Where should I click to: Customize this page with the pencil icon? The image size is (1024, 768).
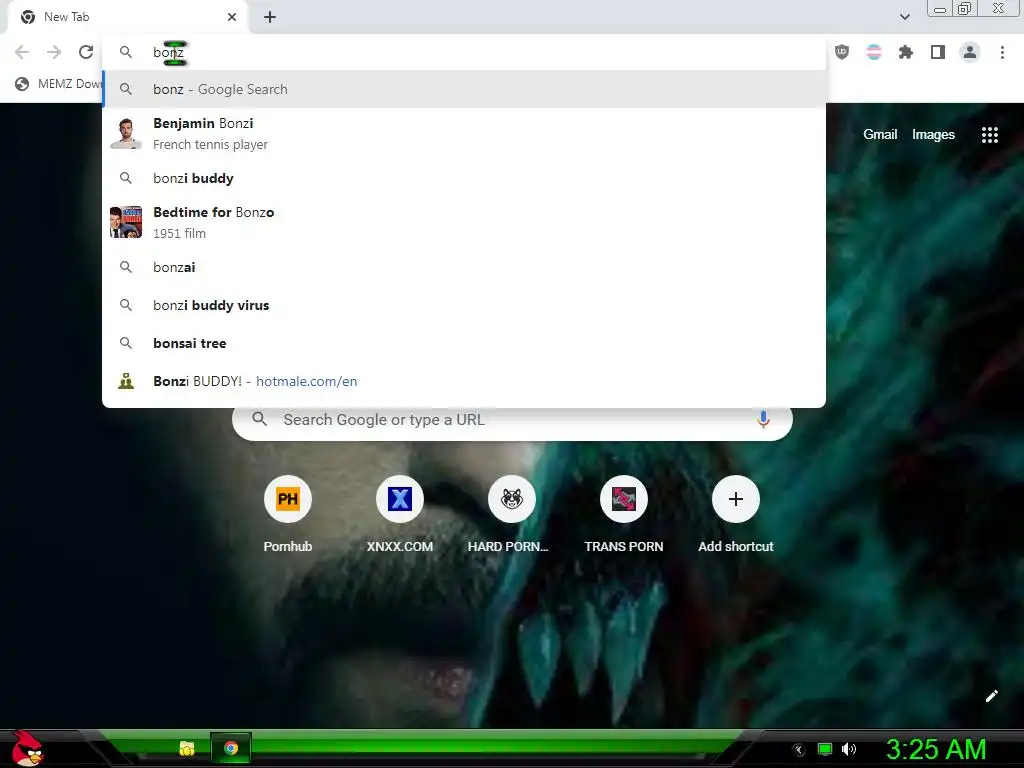click(991, 696)
